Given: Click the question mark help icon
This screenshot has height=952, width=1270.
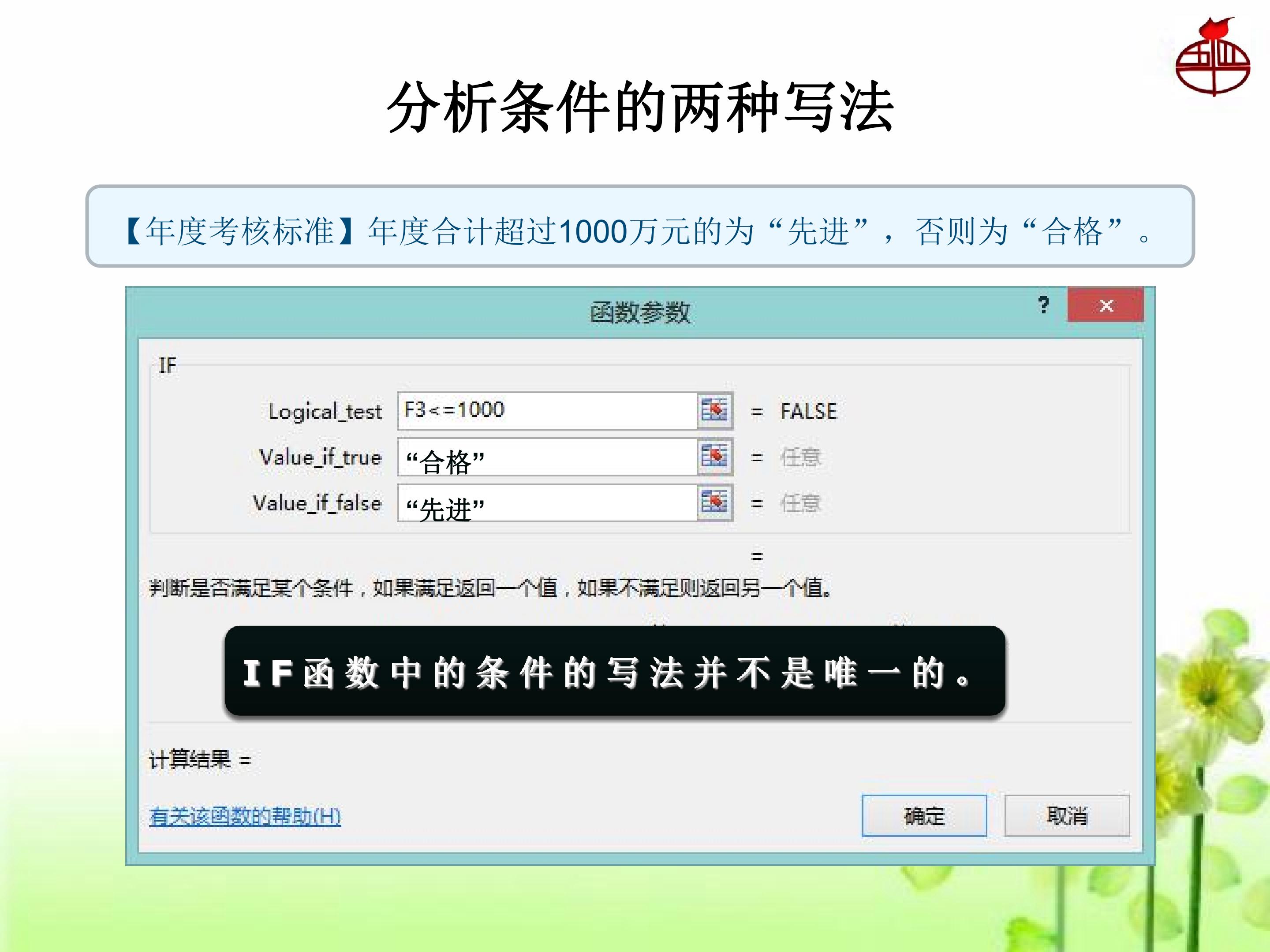Looking at the screenshot, I should pos(1043,305).
